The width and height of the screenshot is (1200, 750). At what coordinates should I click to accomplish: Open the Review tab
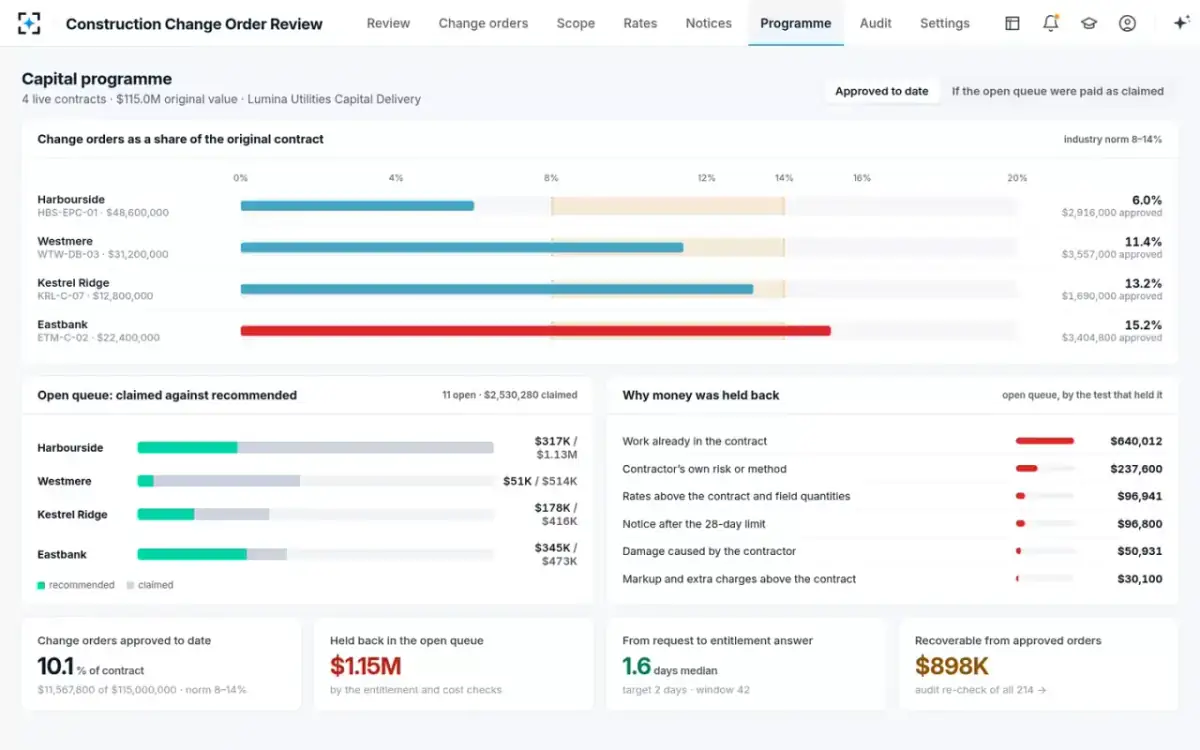[388, 23]
